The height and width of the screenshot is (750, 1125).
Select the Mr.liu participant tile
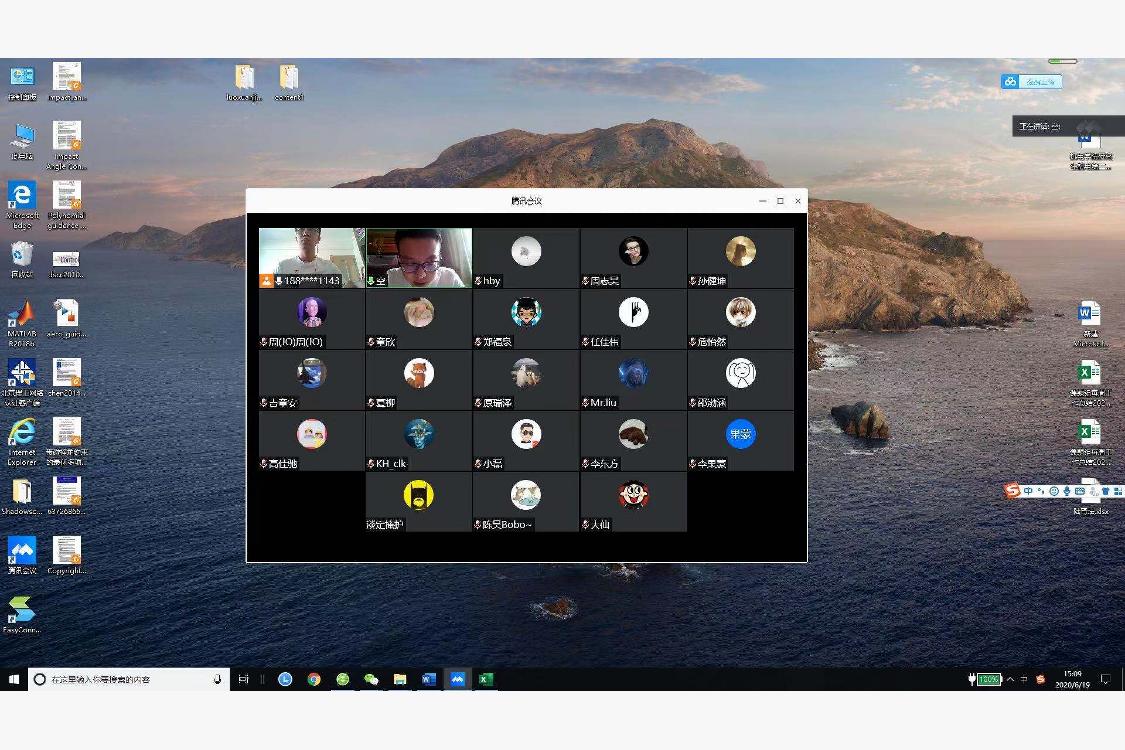pos(633,374)
